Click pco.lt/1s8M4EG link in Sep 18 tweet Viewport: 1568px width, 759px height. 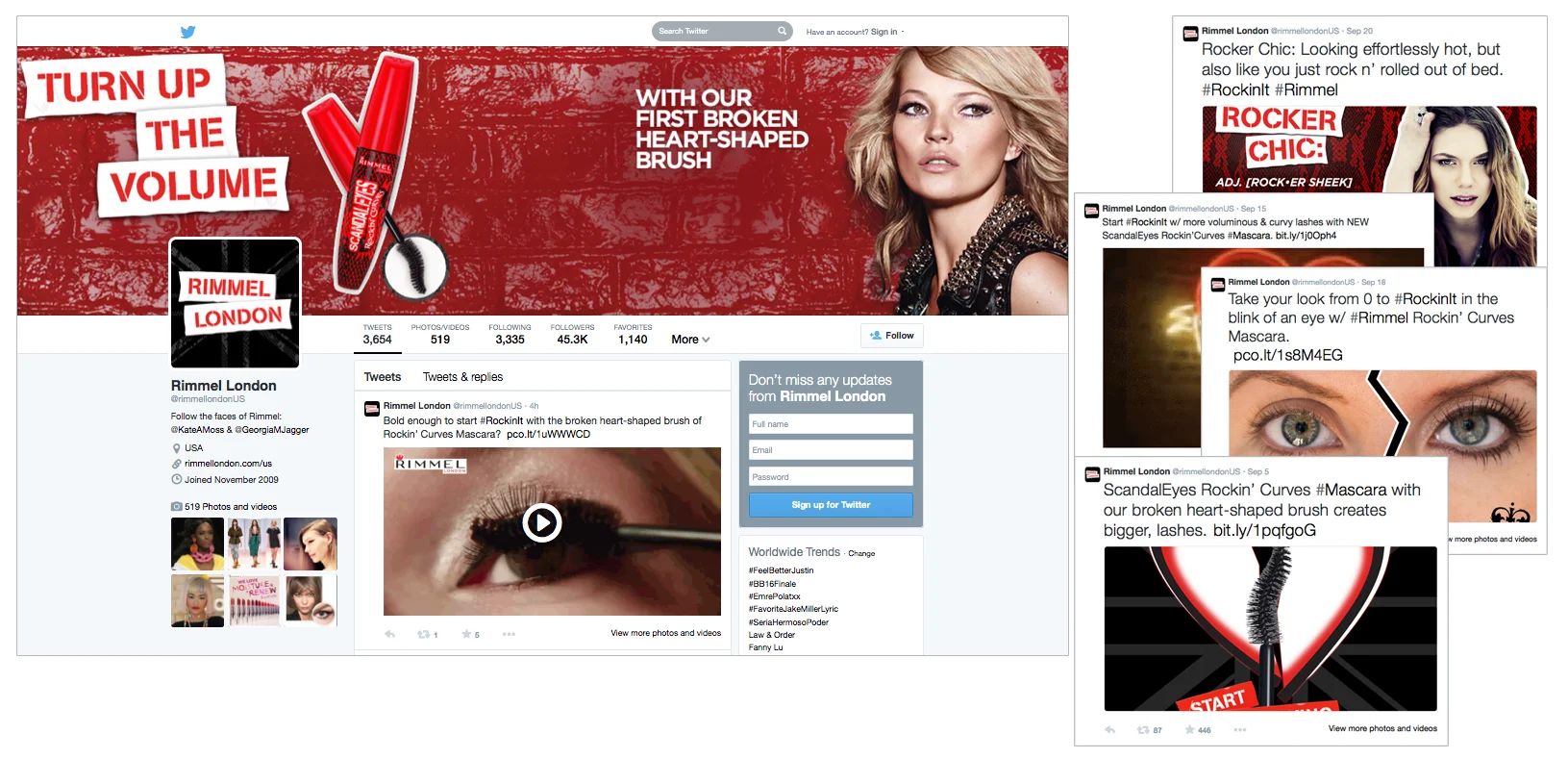coord(1287,355)
